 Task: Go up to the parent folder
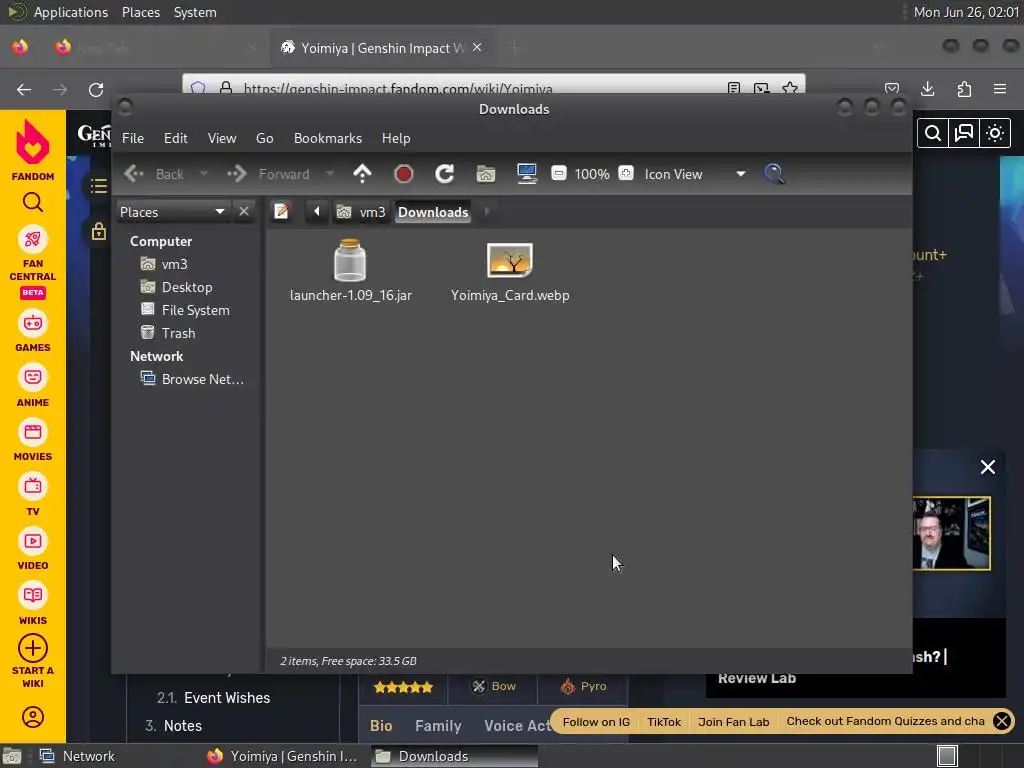[x=362, y=174]
